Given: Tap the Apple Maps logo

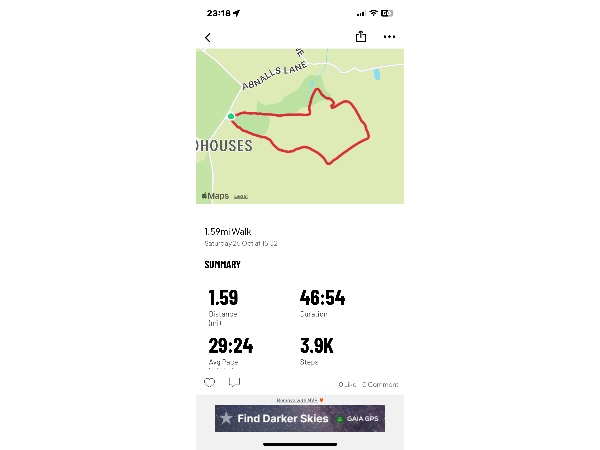Looking at the screenshot, I should (x=214, y=195).
